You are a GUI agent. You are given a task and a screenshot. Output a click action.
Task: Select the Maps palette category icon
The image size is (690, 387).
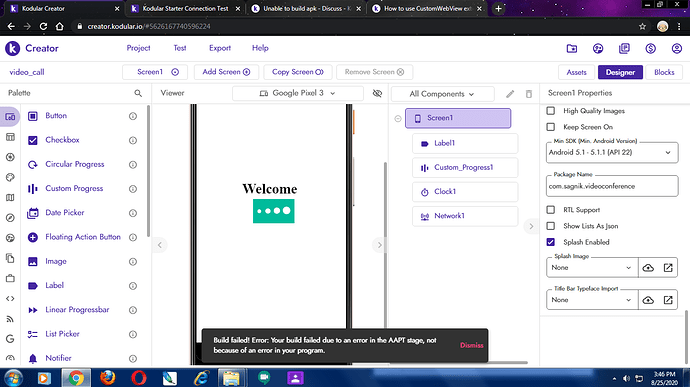tap(10, 198)
